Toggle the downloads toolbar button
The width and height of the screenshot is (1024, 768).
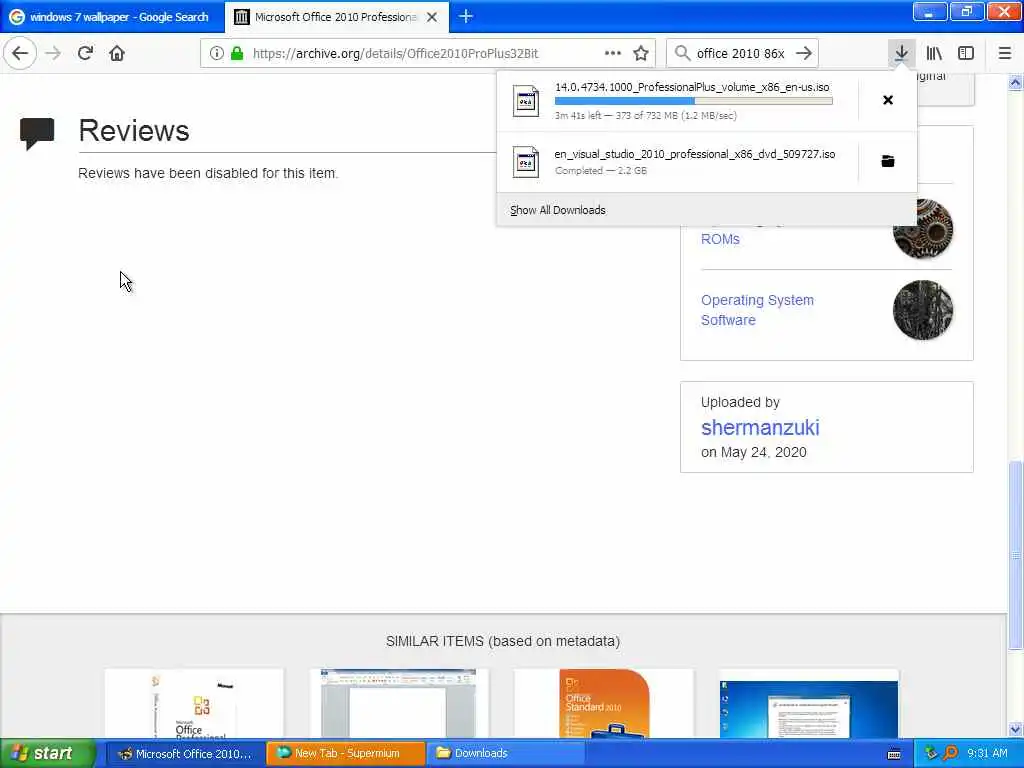(x=901, y=54)
